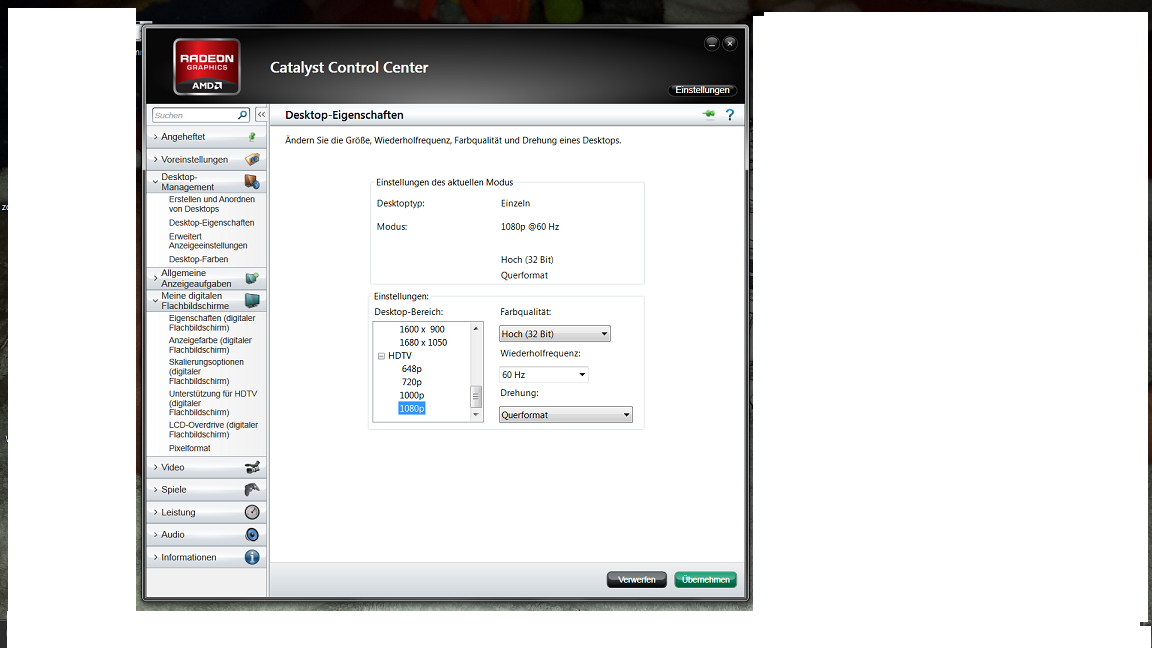Open Erweiterte Anzeigeeinstellungen page

(208, 241)
